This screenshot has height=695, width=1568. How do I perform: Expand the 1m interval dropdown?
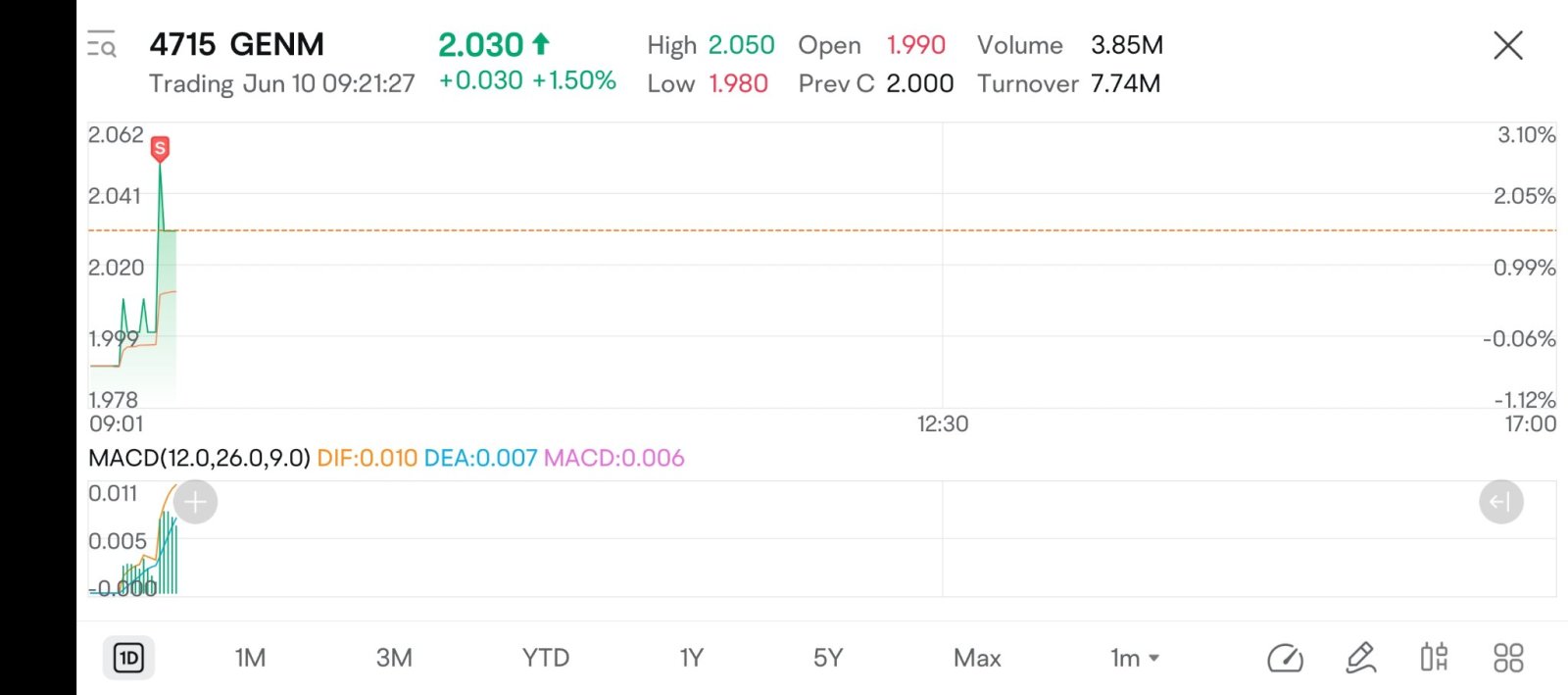[x=1135, y=658]
